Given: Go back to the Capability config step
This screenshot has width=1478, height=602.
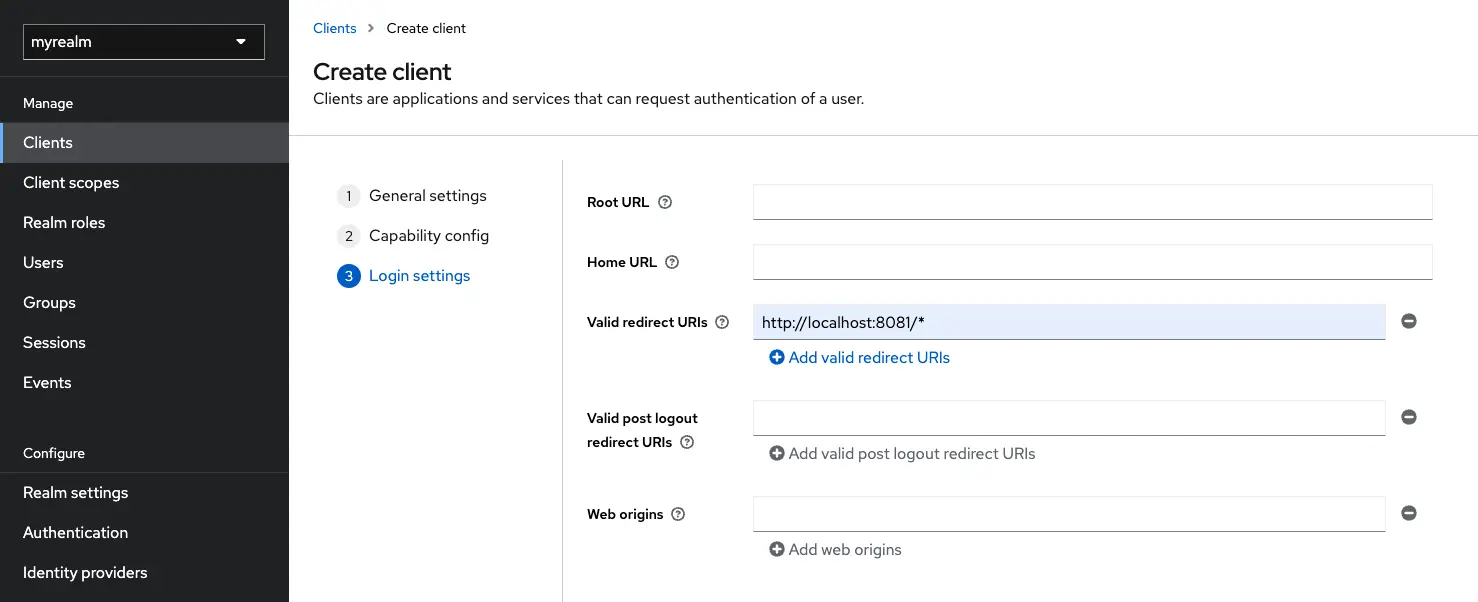Looking at the screenshot, I should [x=429, y=235].
